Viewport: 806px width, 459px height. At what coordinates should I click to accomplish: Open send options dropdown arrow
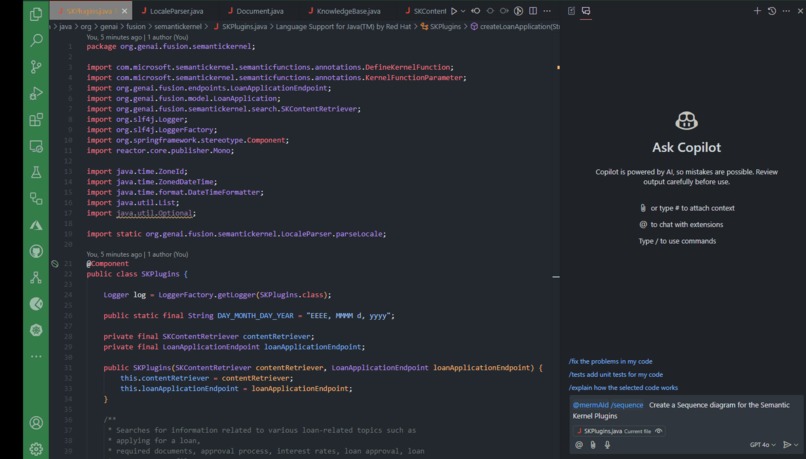tap(796, 445)
